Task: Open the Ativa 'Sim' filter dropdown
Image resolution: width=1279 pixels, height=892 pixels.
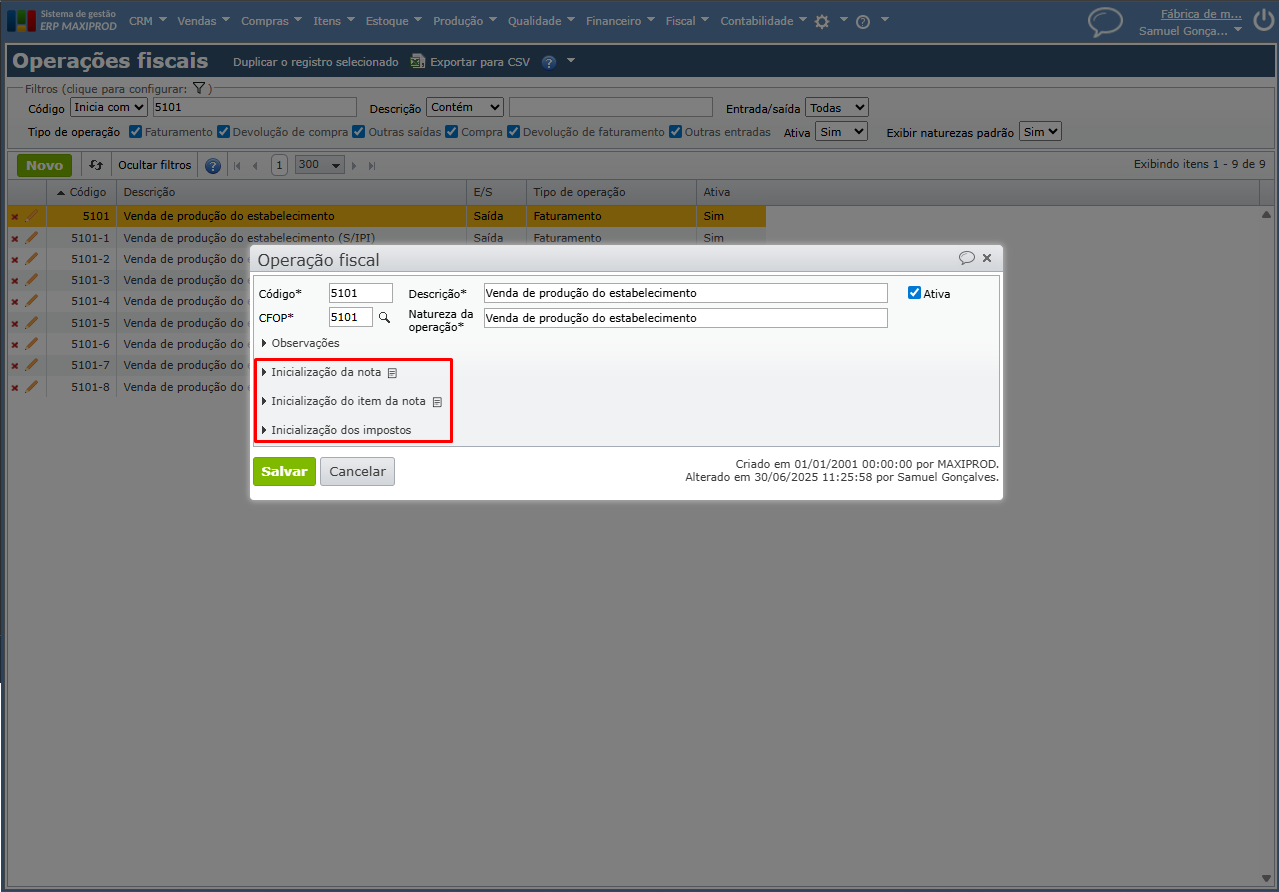Action: point(841,132)
